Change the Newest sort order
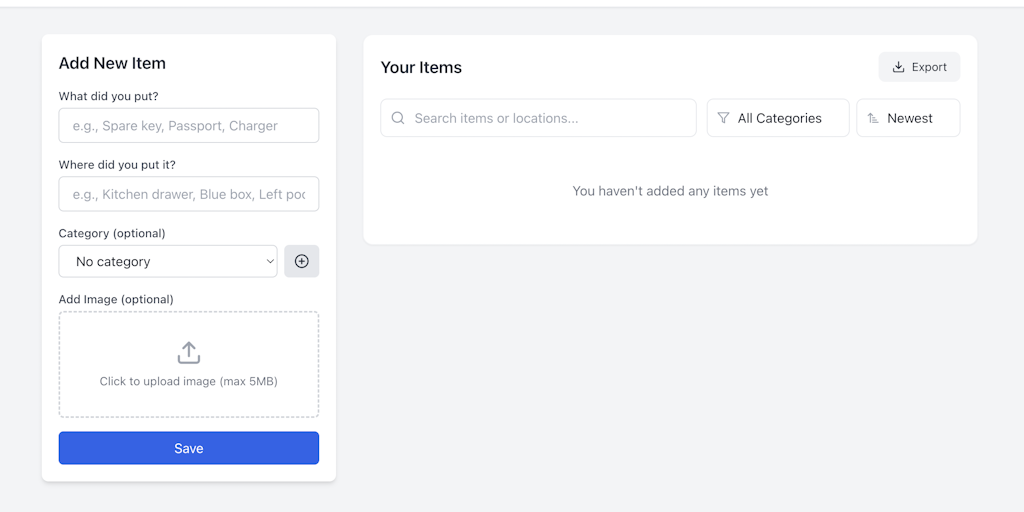1024x512 pixels. (910, 118)
